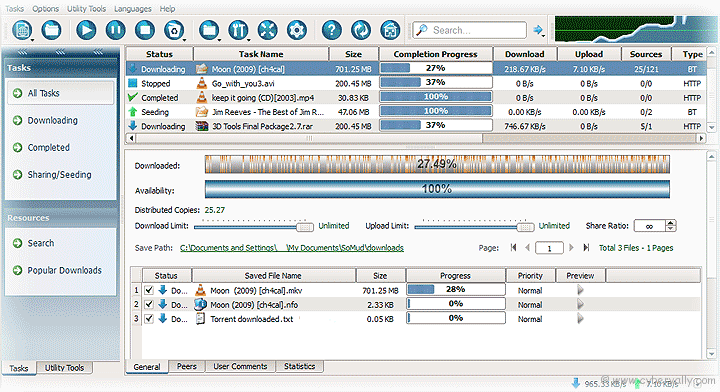
Task: Open the Tasks menu
Action: [x=15, y=9]
